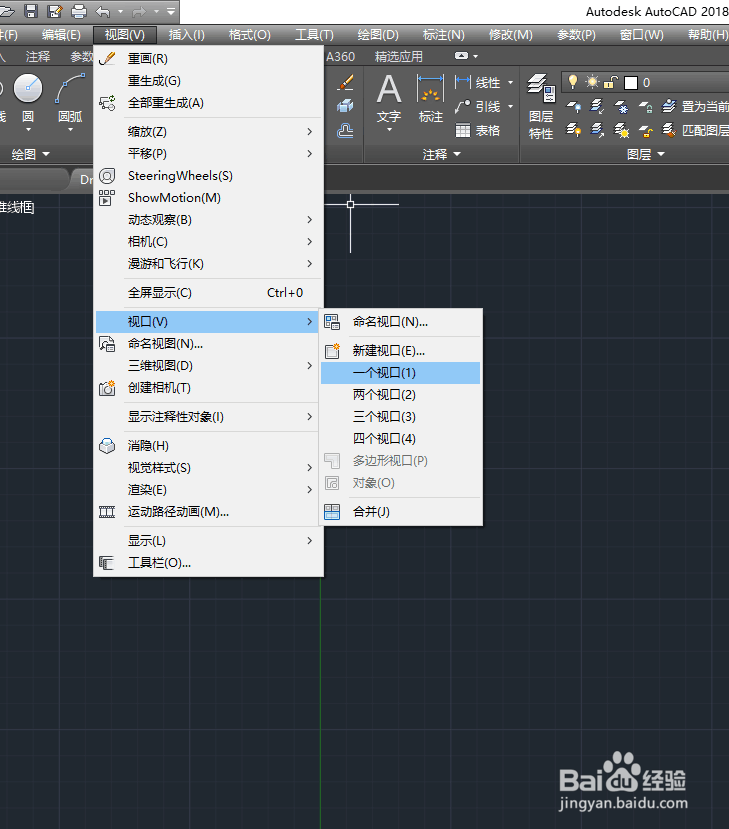729x829 pixels.
Task: Click the ShowMotion icon in menu
Action: [107, 198]
